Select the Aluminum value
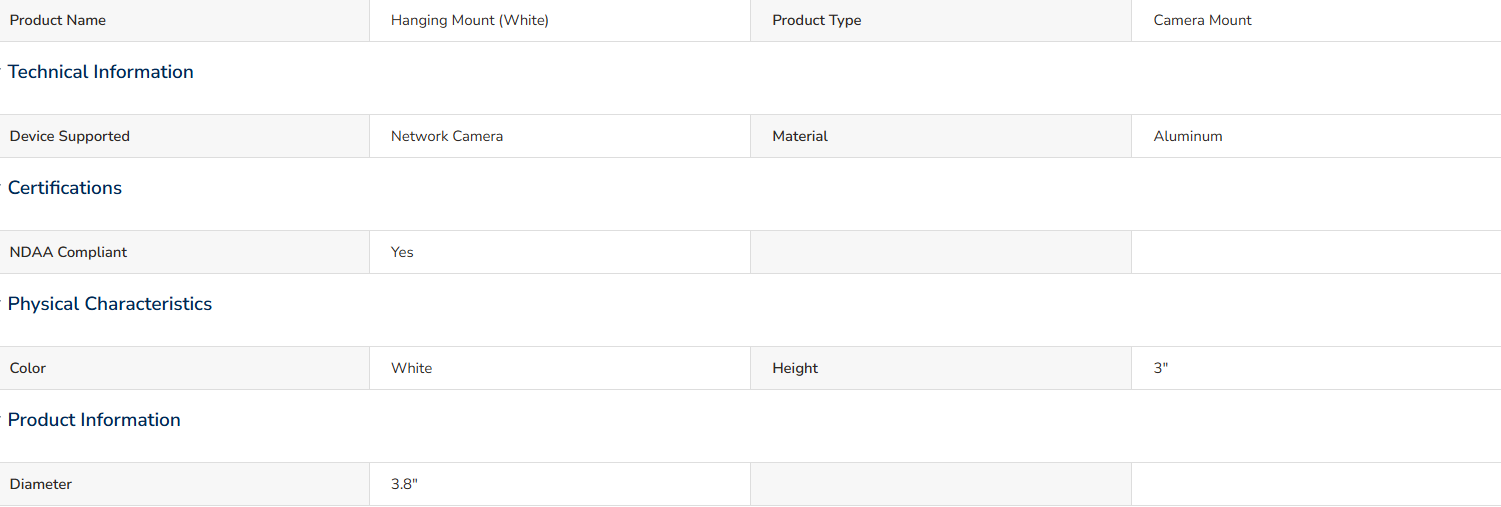The image size is (1501, 507). (x=1188, y=136)
